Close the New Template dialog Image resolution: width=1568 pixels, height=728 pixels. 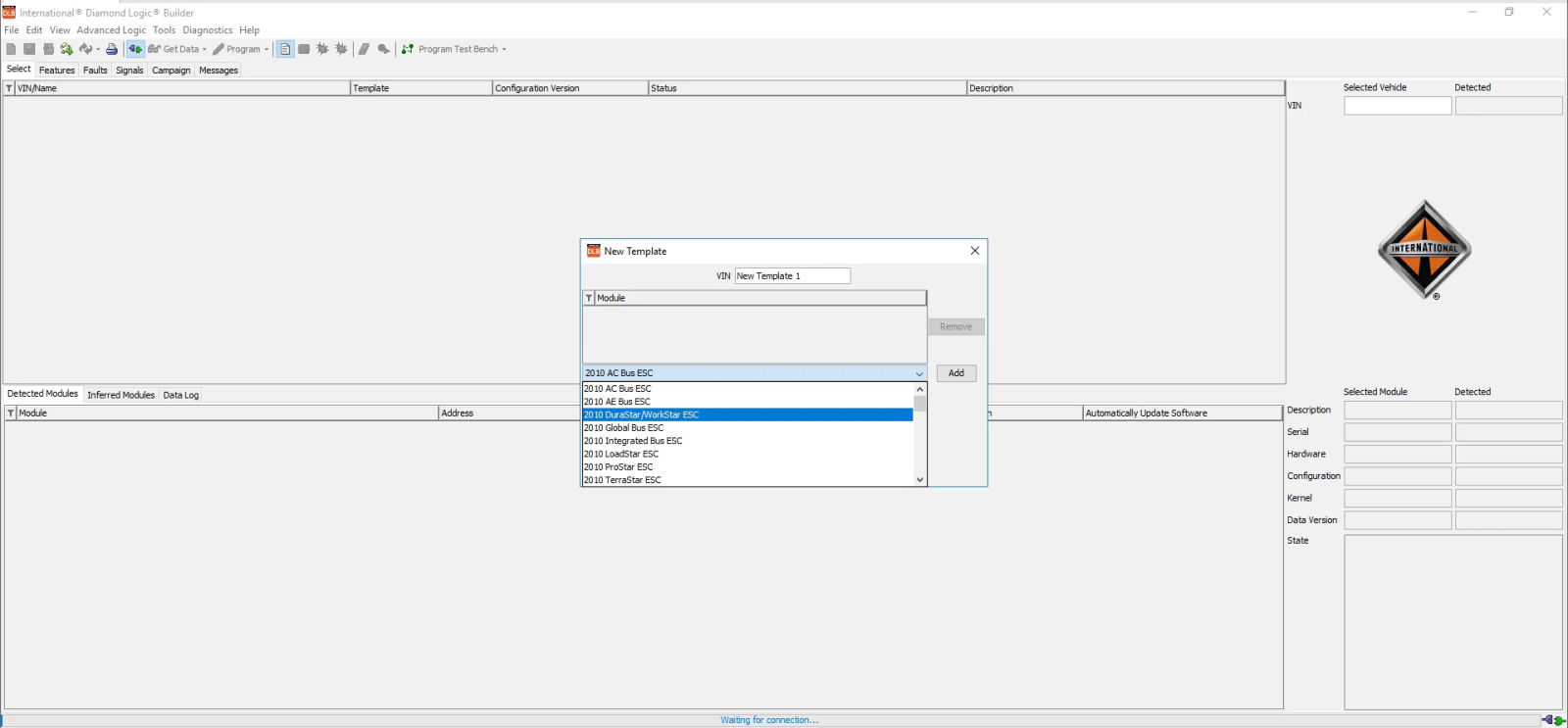click(x=975, y=251)
